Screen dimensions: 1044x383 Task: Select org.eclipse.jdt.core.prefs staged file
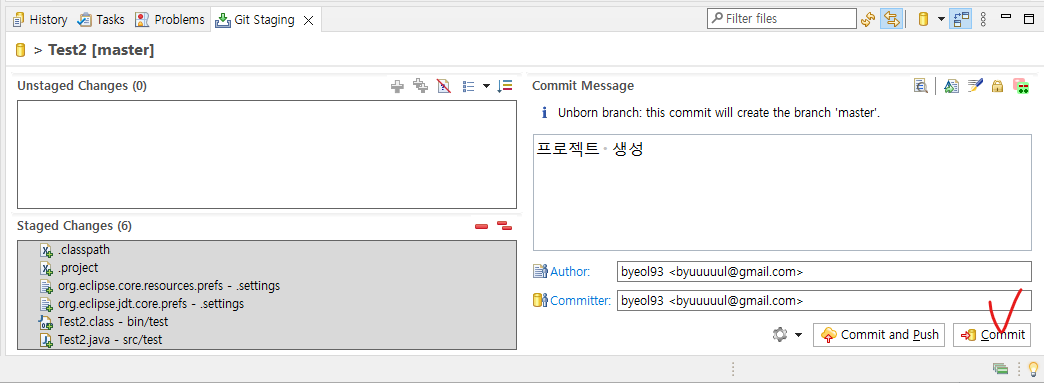pos(267,304)
